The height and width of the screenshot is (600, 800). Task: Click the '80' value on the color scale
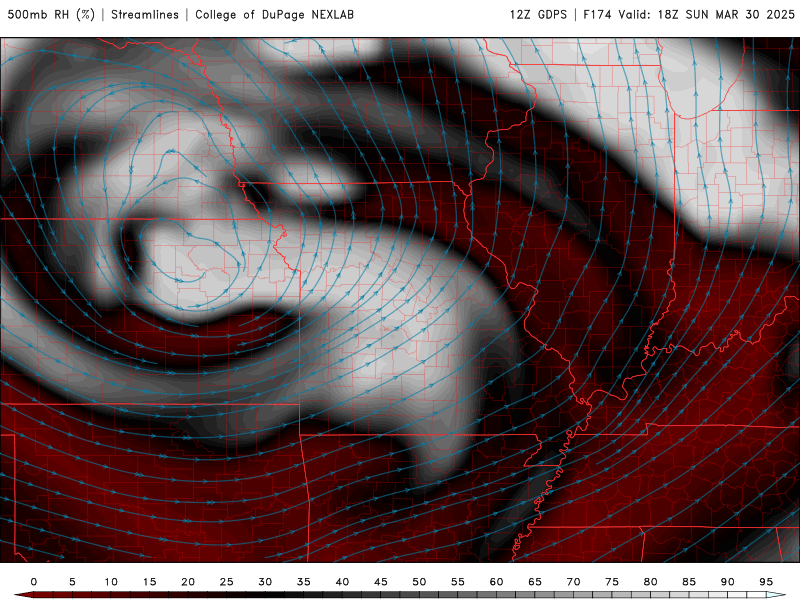click(x=651, y=582)
